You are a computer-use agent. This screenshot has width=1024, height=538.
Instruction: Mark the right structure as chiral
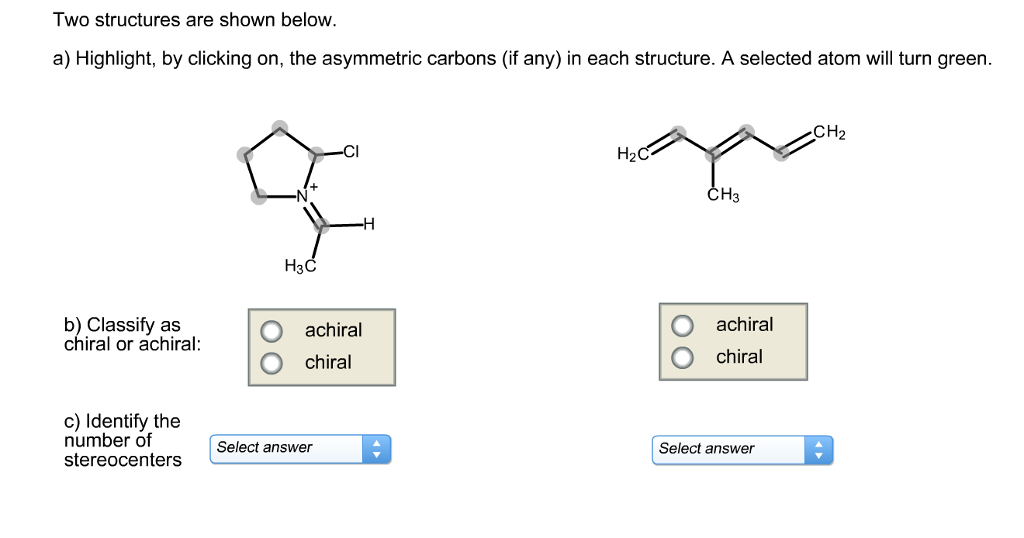682,357
